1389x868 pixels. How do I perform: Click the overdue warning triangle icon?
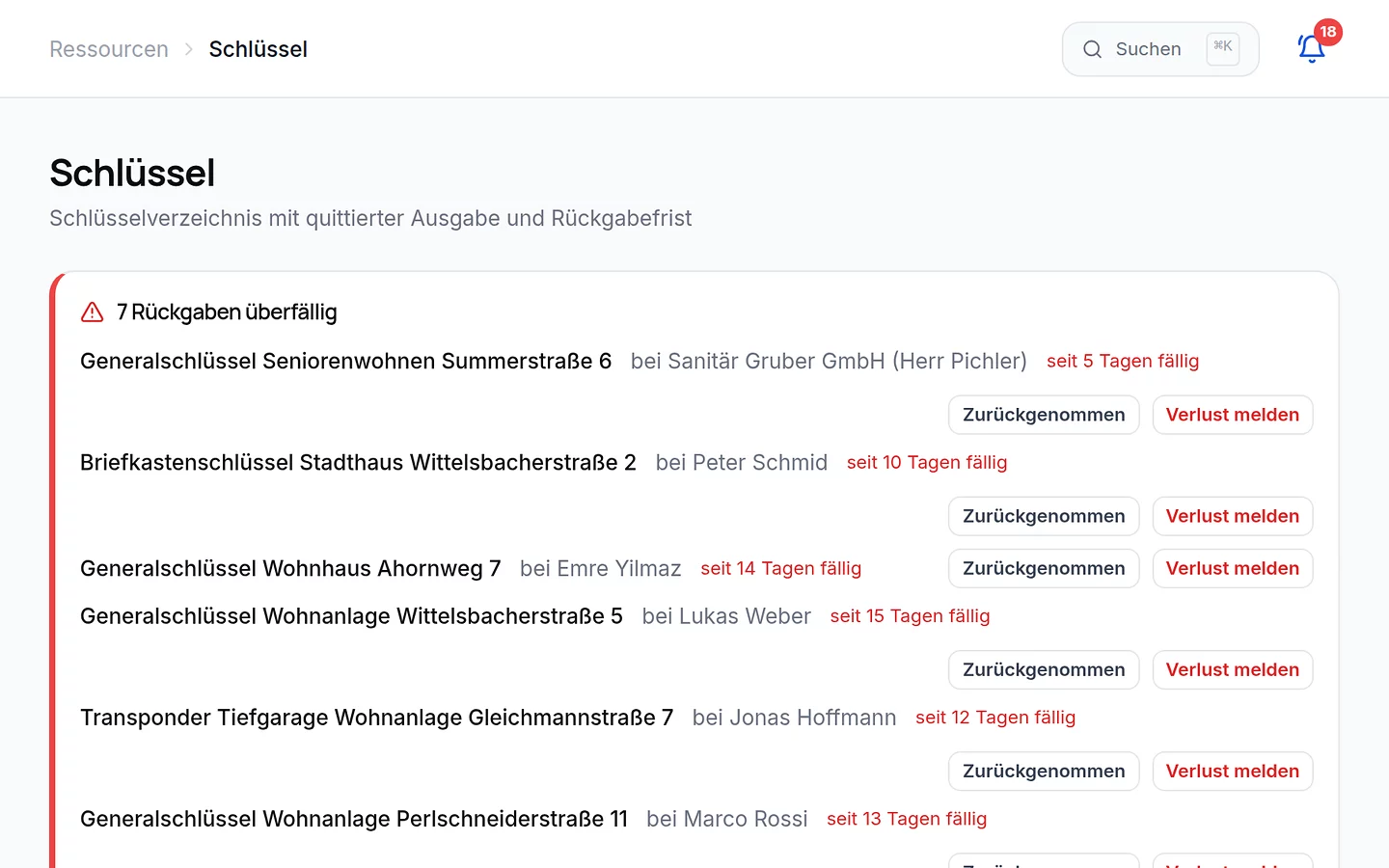[93, 312]
